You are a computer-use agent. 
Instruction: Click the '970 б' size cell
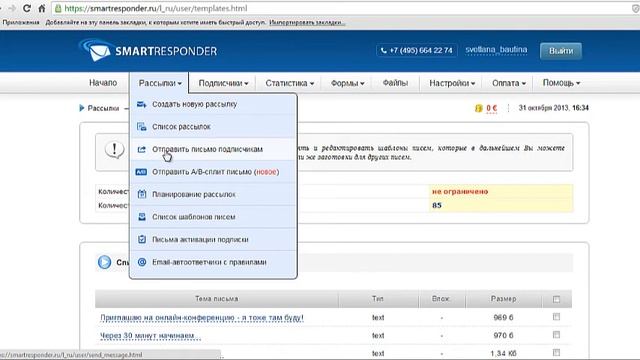tap(503, 336)
